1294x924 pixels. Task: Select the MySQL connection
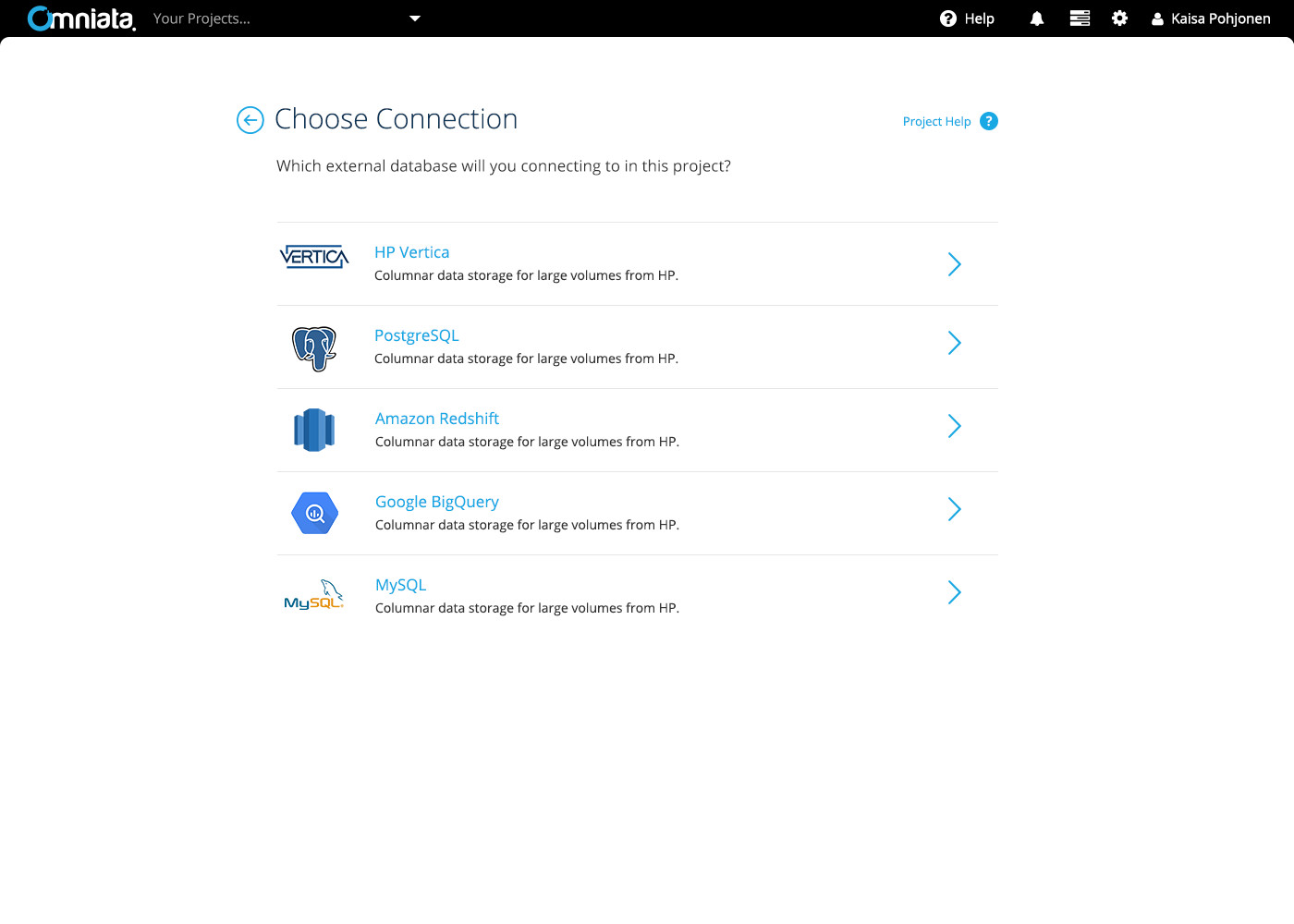tap(400, 585)
